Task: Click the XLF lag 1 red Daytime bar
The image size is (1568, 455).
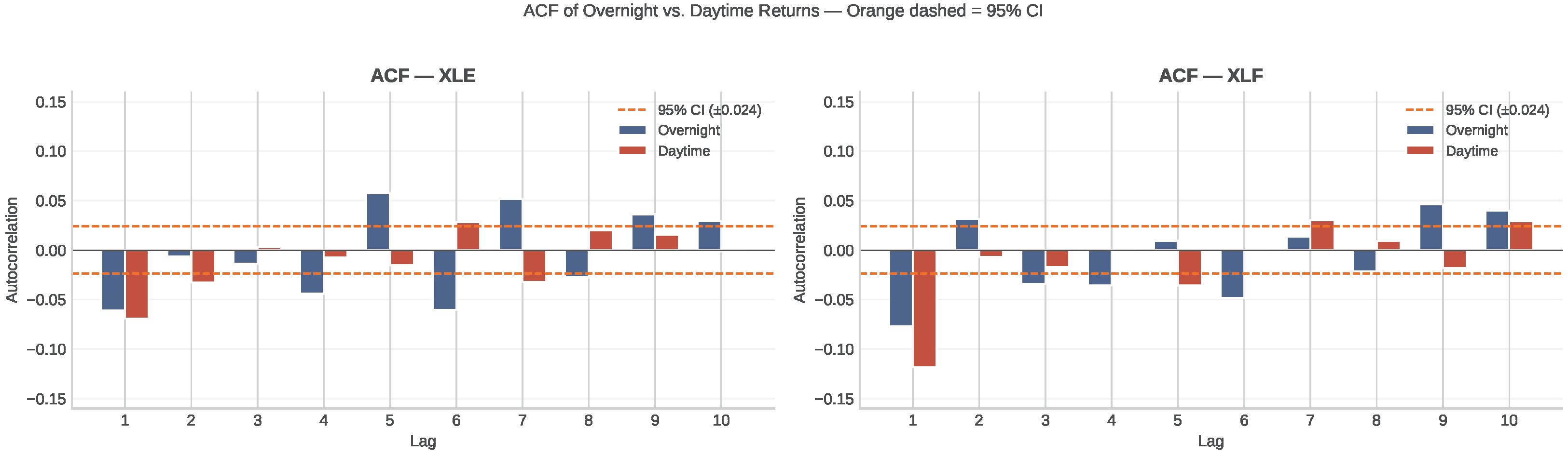Action: click(x=924, y=308)
